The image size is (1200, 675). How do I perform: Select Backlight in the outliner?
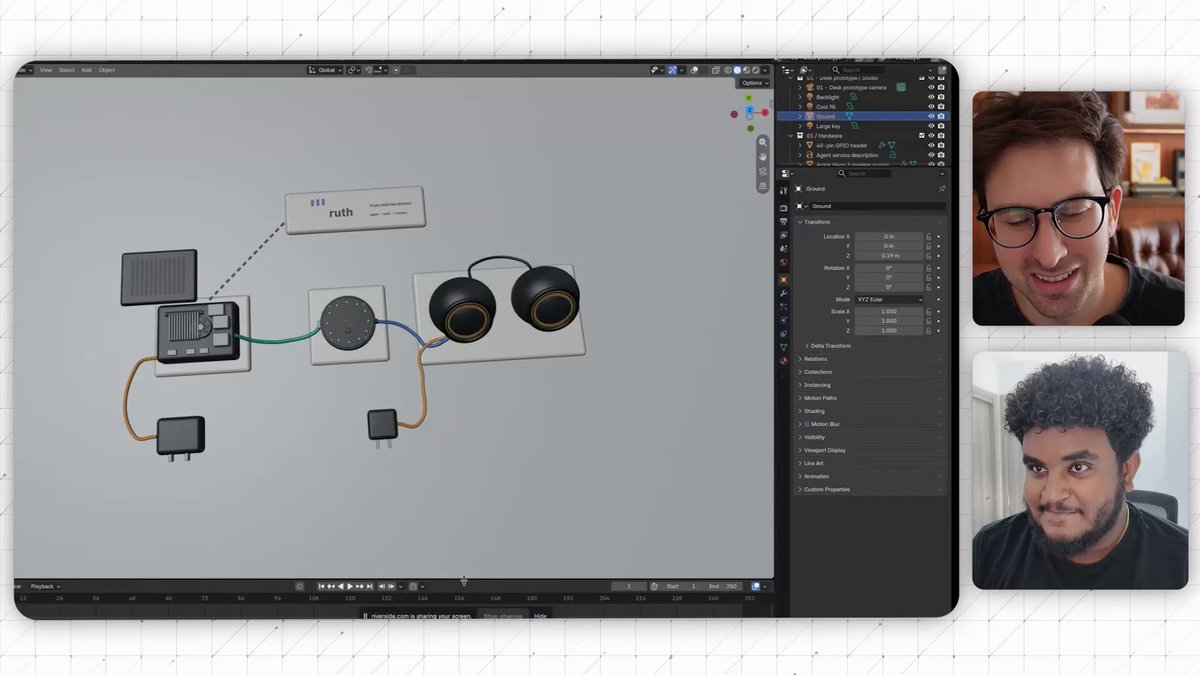click(x=828, y=97)
